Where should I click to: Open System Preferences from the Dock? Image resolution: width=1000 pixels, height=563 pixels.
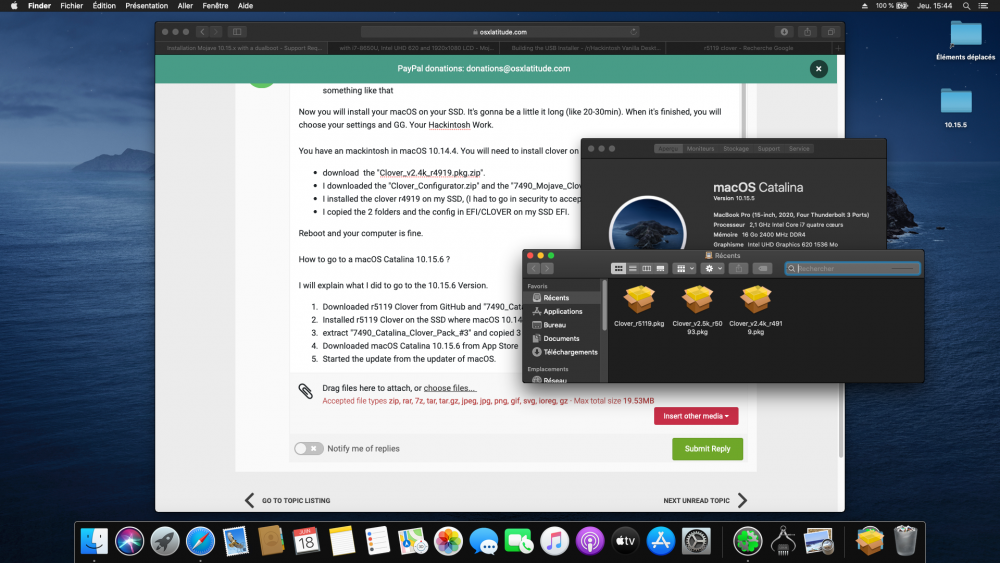[696, 541]
